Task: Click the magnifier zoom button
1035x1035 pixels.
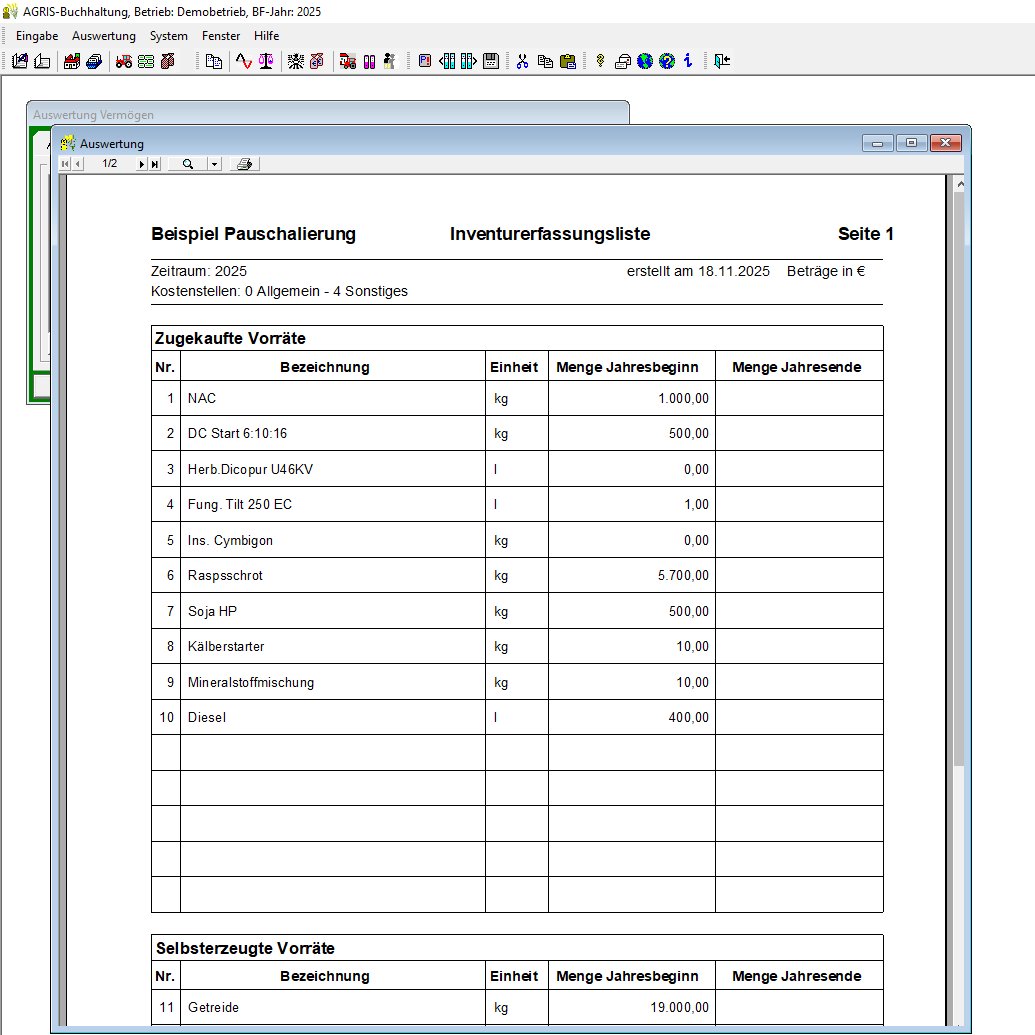Action: pos(187,164)
